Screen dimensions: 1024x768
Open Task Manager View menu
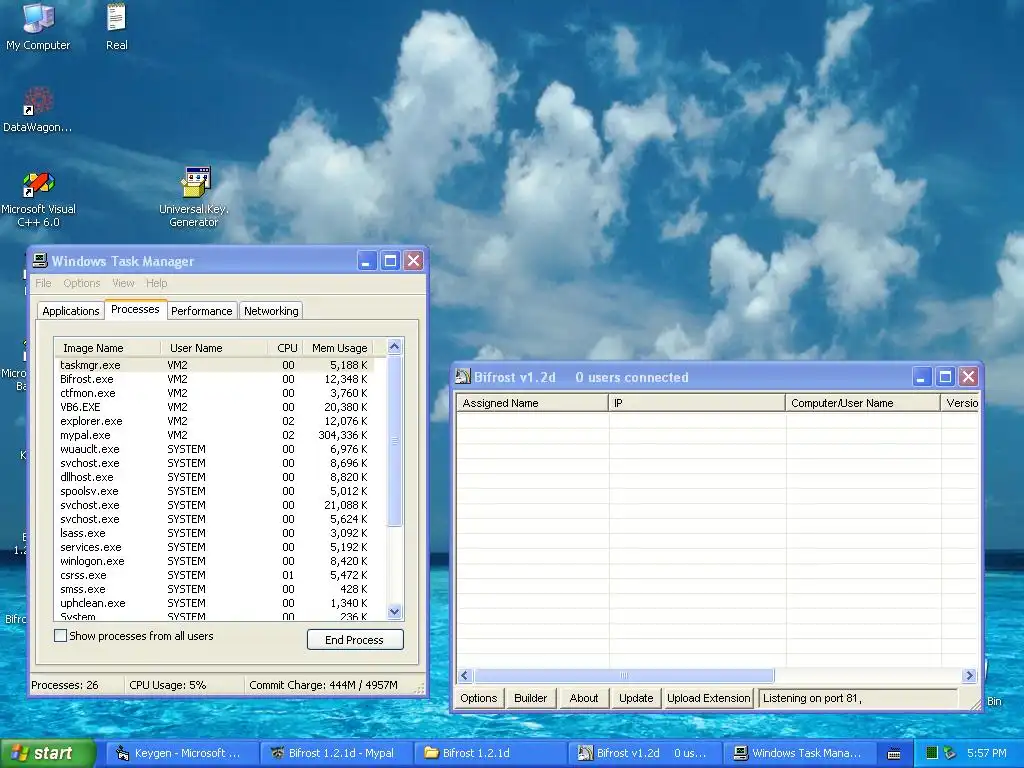123,283
